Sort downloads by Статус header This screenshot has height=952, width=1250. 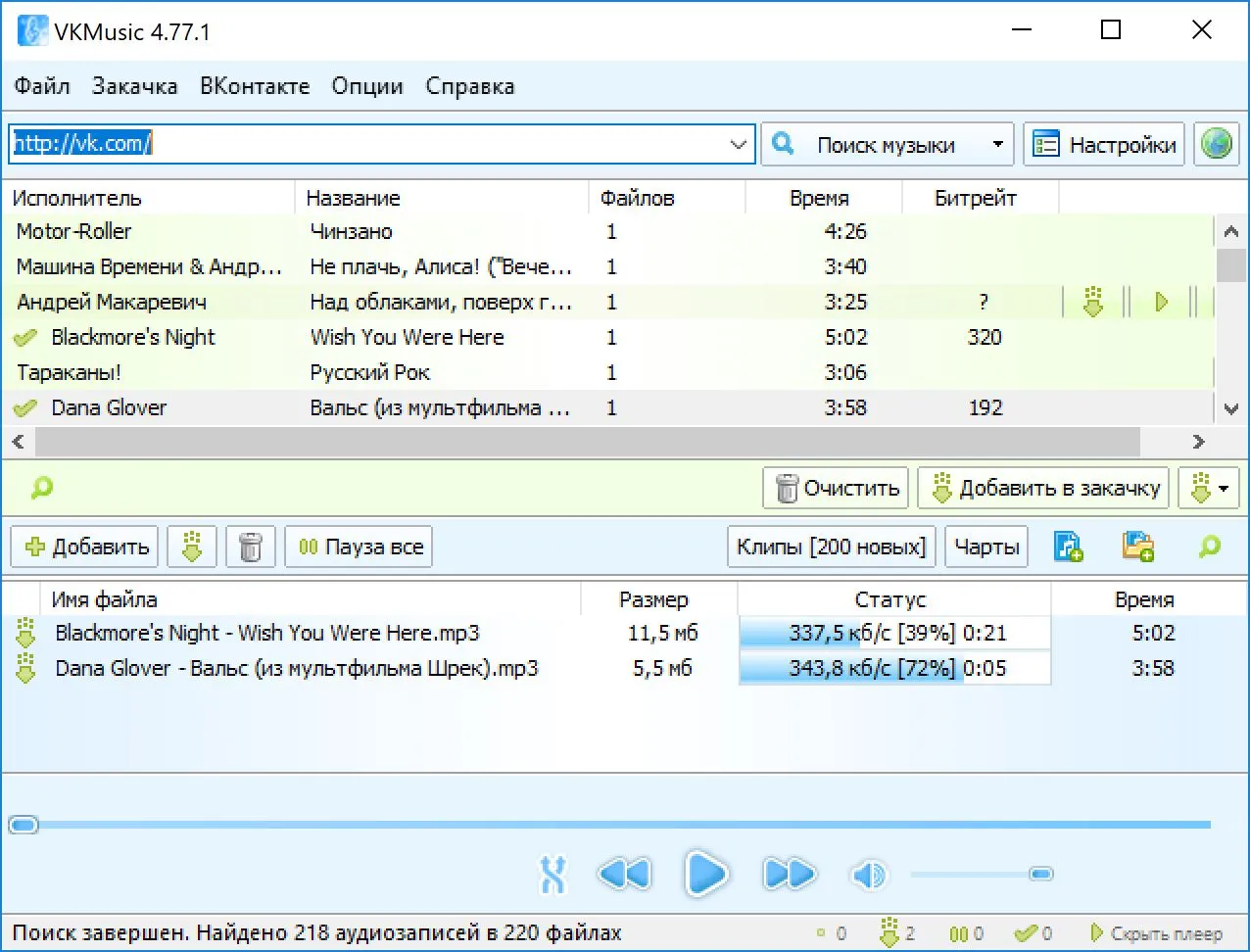coord(894,599)
